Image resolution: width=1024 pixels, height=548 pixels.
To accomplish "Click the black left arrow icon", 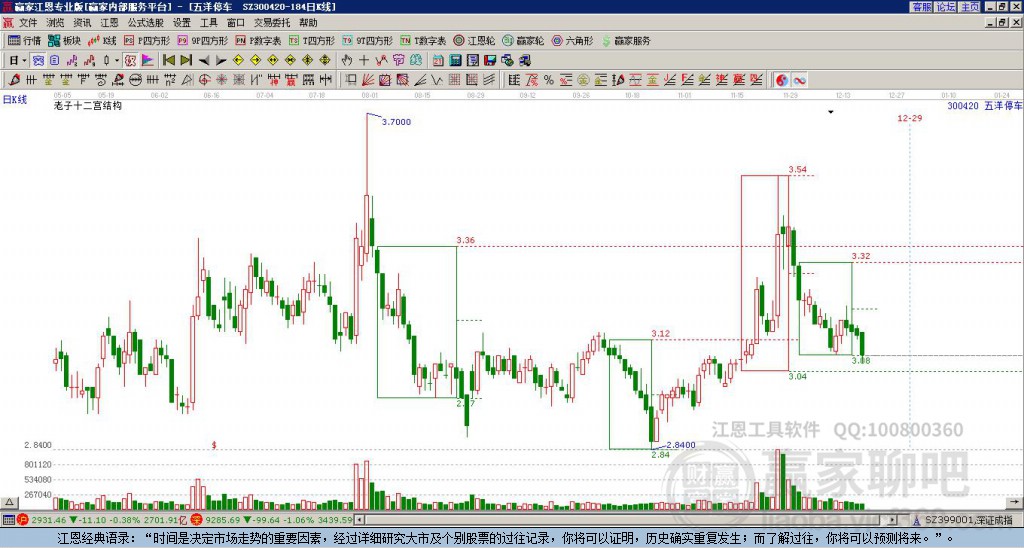I will click(204, 61).
